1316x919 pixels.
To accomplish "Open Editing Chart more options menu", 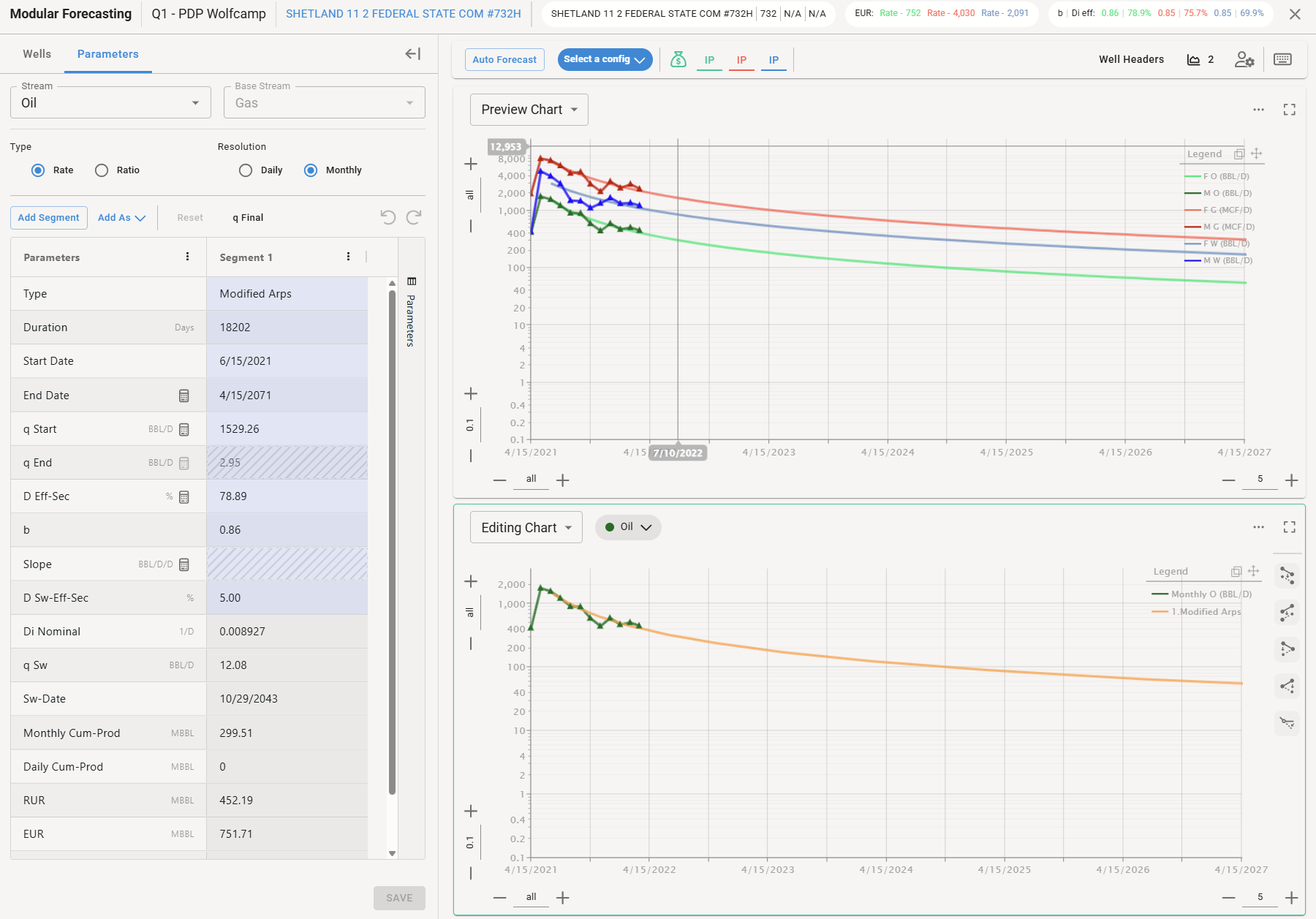I will point(1258,527).
